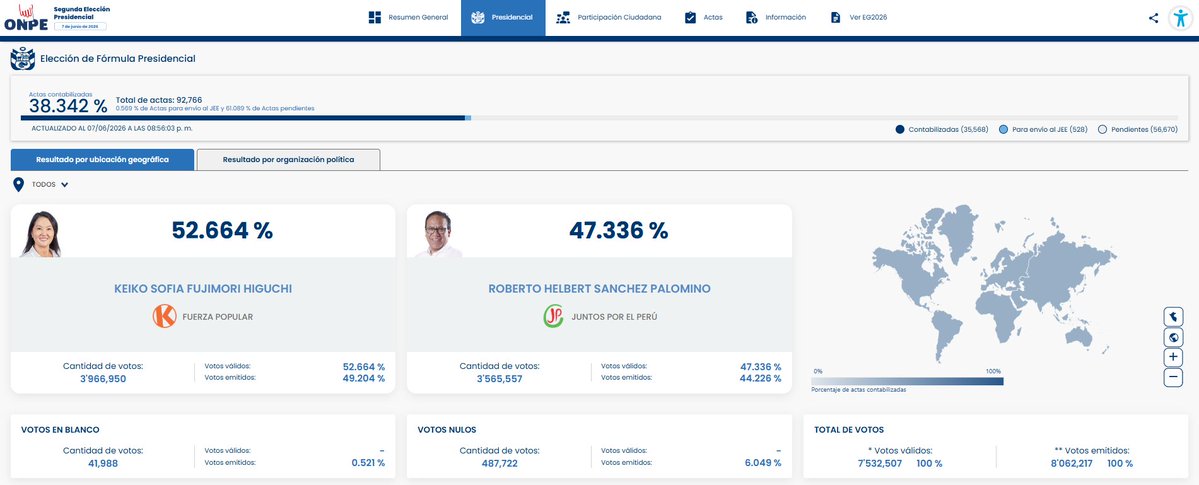
Task: Click the ACTUALIZADO AL timestamp text
Action: pyautogui.click(x=112, y=128)
